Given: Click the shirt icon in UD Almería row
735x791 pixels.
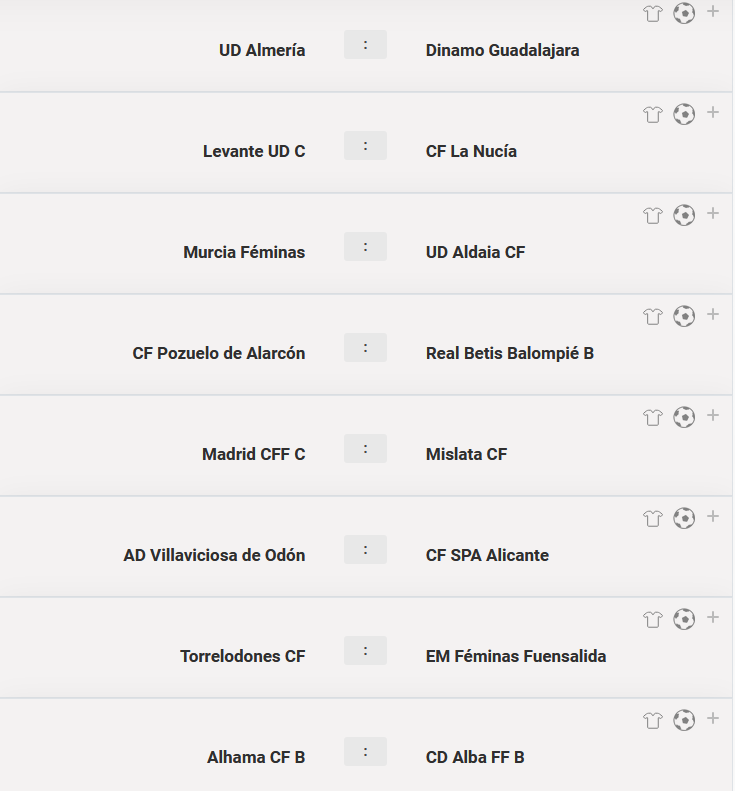Looking at the screenshot, I should click(653, 14).
